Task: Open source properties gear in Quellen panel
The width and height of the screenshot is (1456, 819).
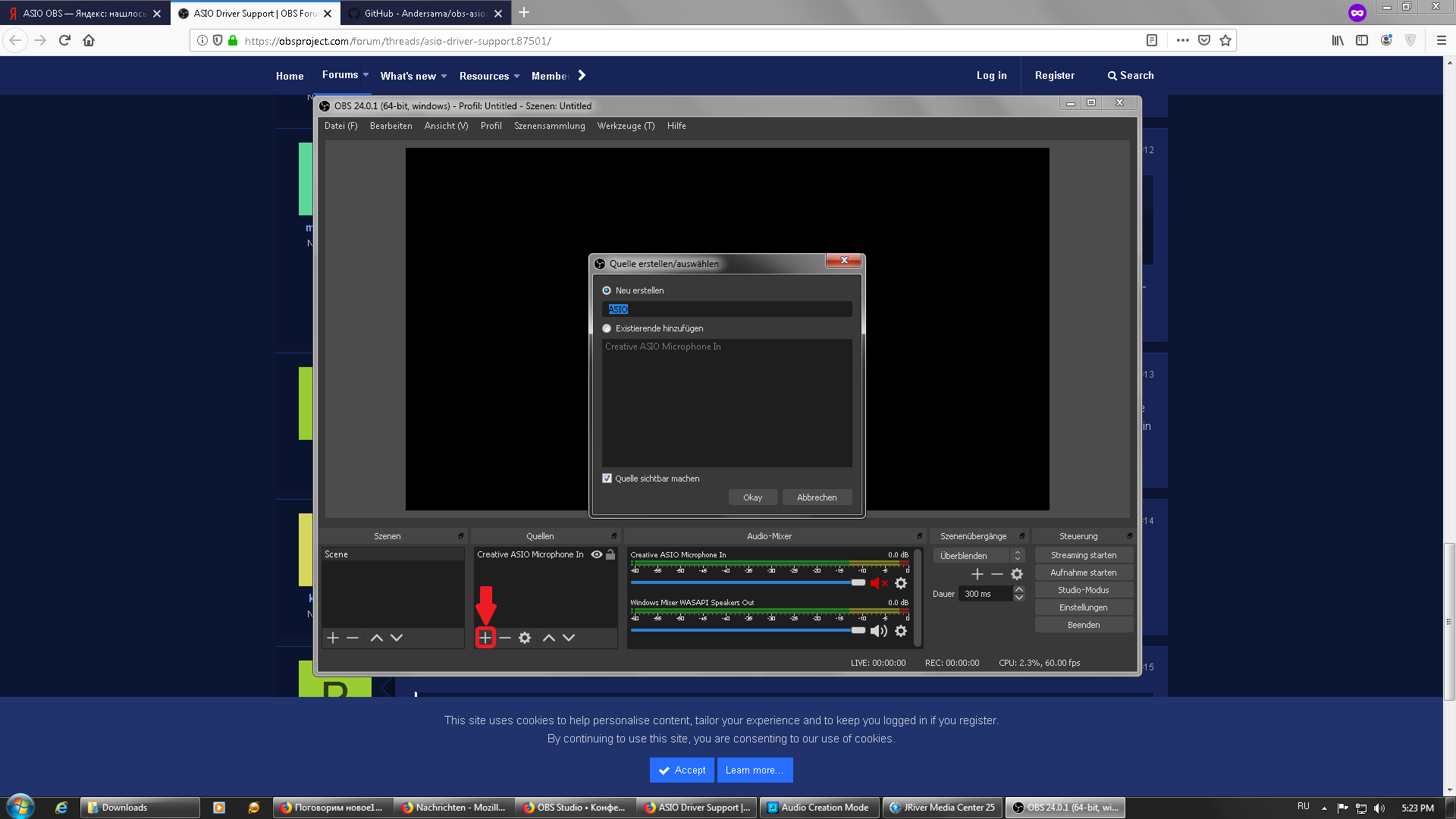Action: click(x=525, y=638)
